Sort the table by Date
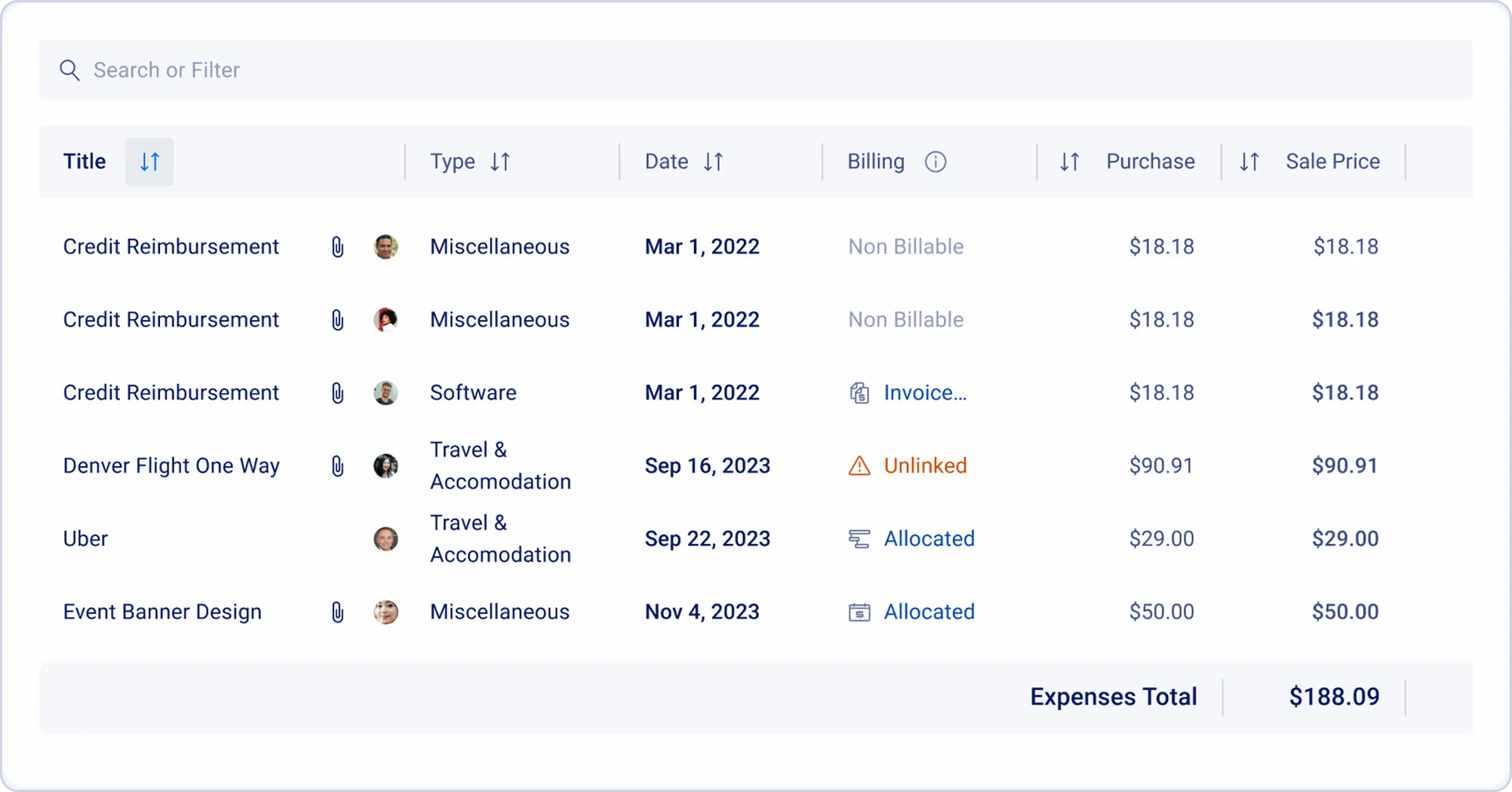 pyautogui.click(x=713, y=161)
